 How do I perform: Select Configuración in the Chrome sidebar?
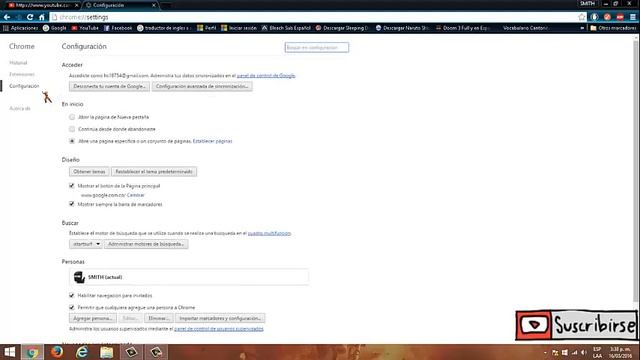click(x=24, y=86)
